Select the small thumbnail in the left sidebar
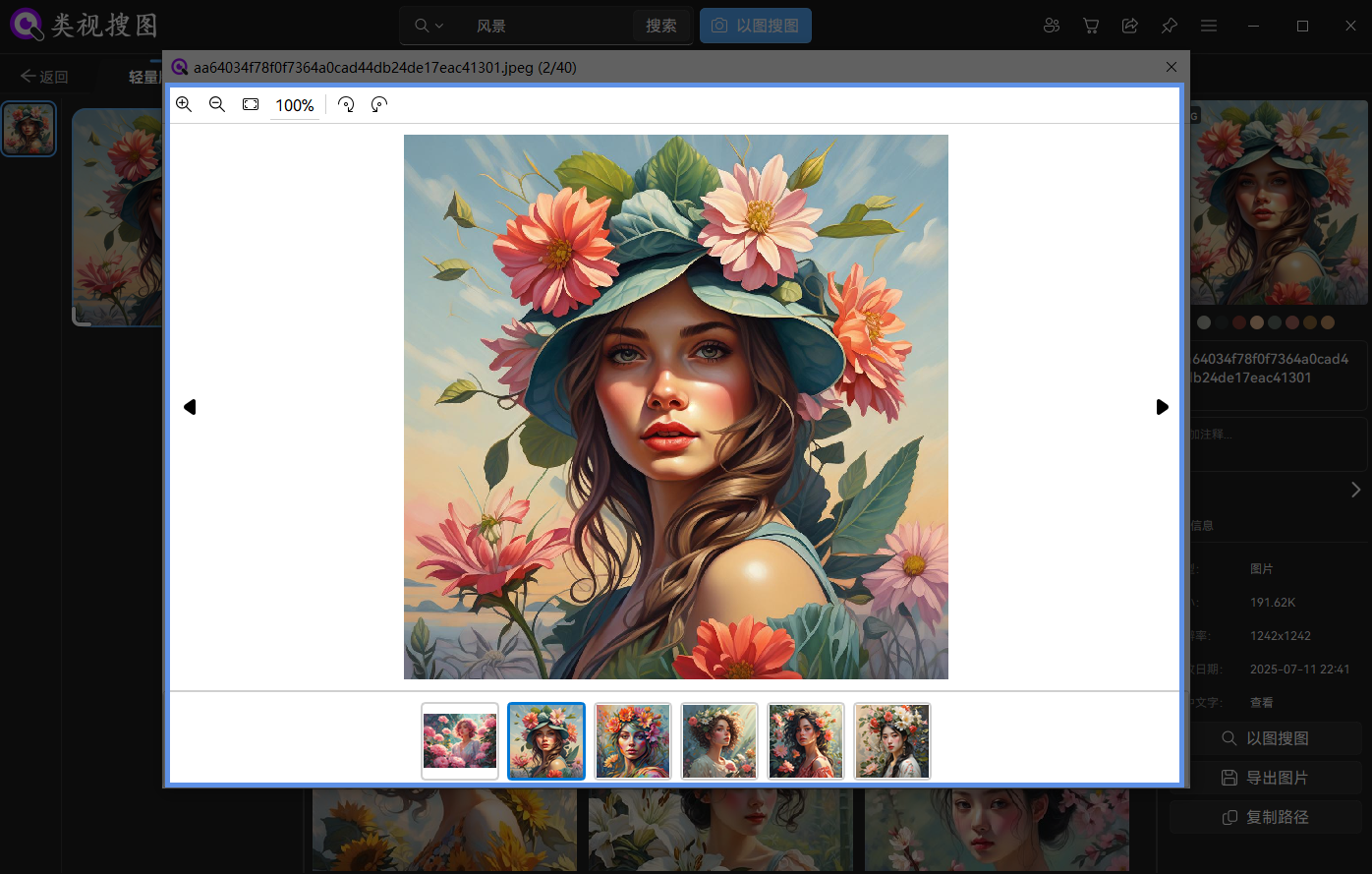Image resolution: width=1372 pixels, height=874 pixels. [29, 129]
